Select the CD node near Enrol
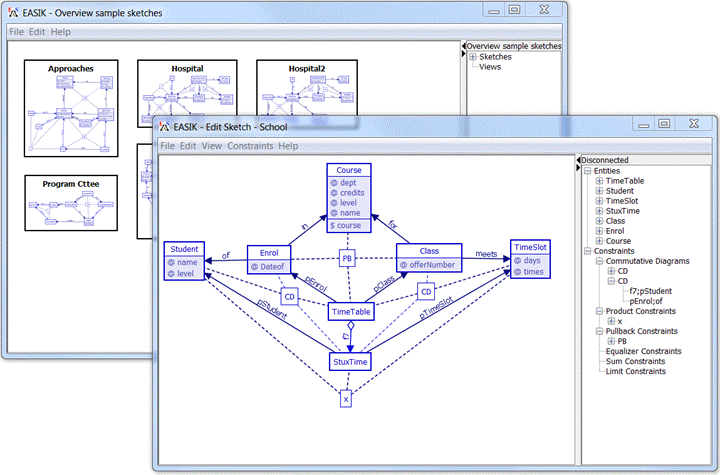 (x=289, y=297)
